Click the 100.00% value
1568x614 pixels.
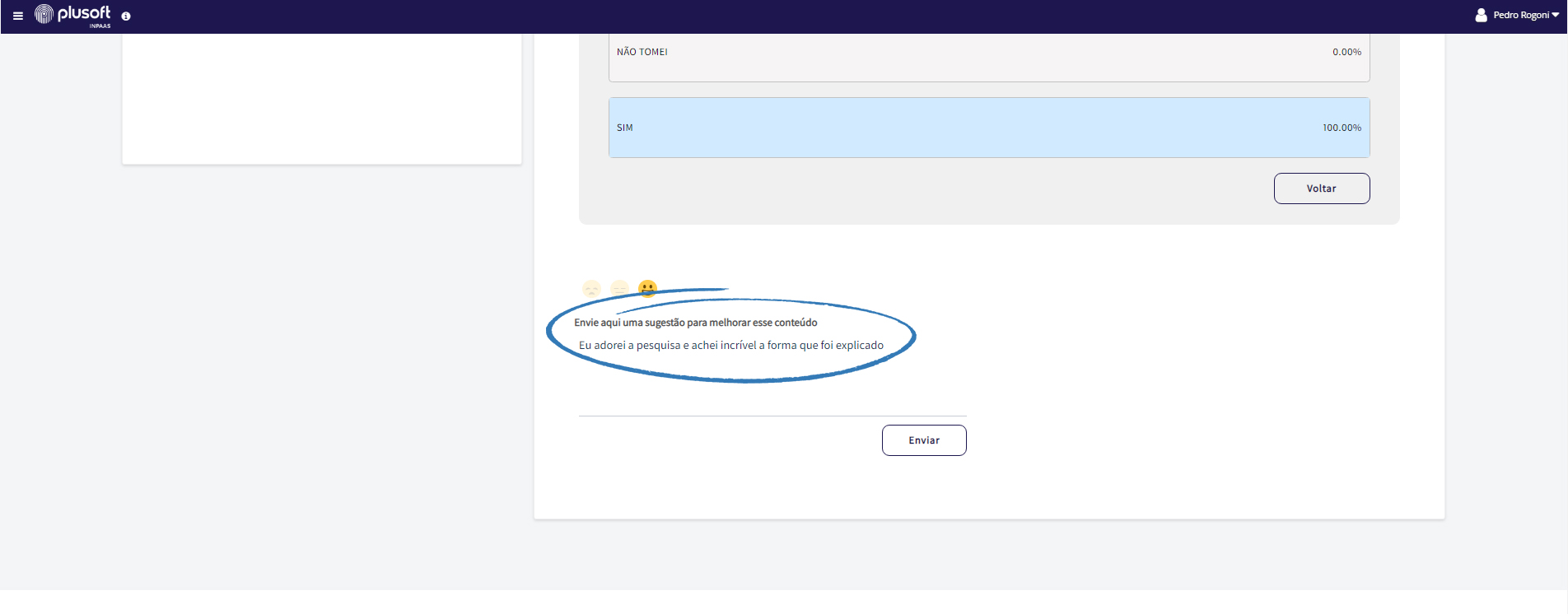coord(1342,128)
